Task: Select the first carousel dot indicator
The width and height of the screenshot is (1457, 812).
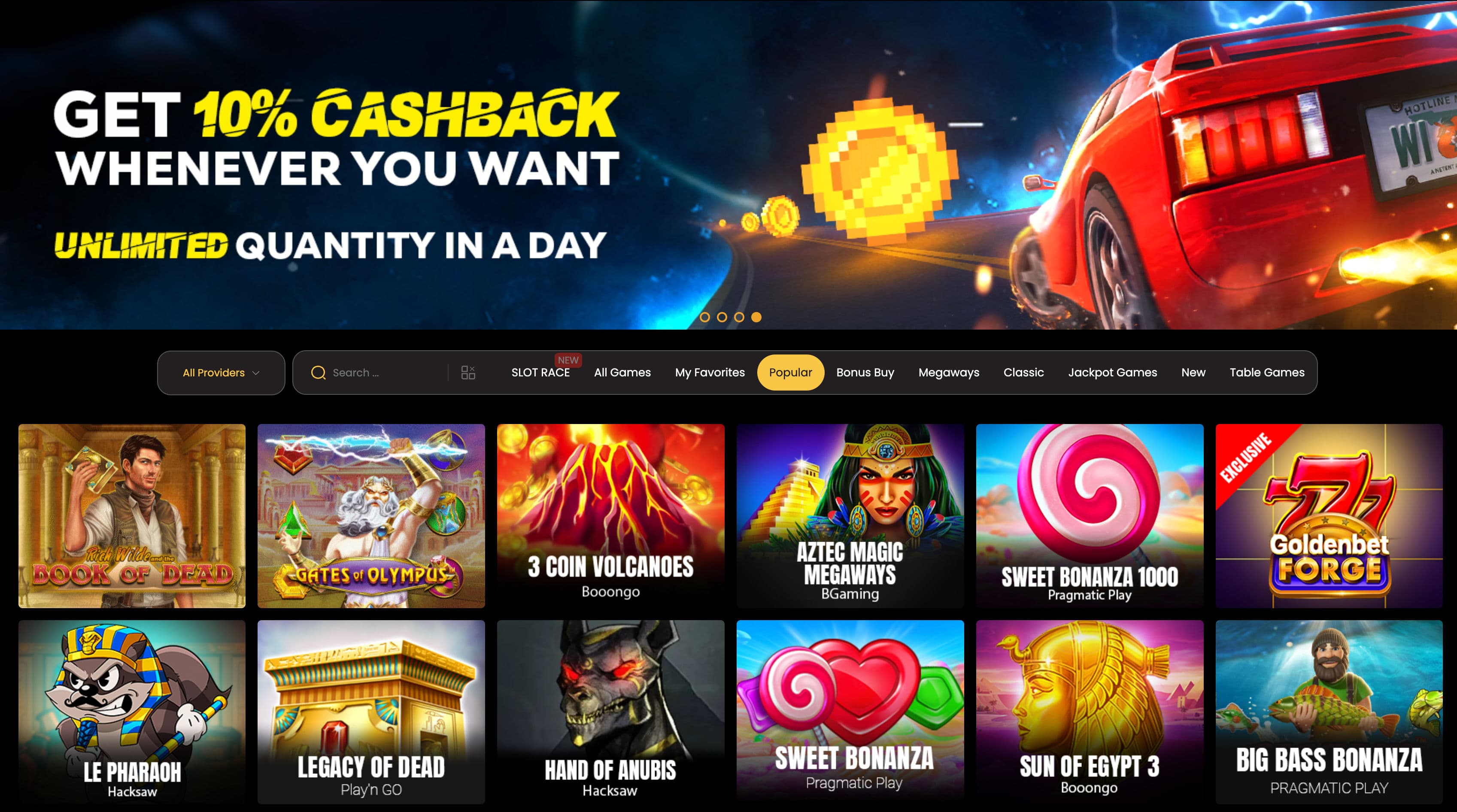Action: (x=705, y=317)
